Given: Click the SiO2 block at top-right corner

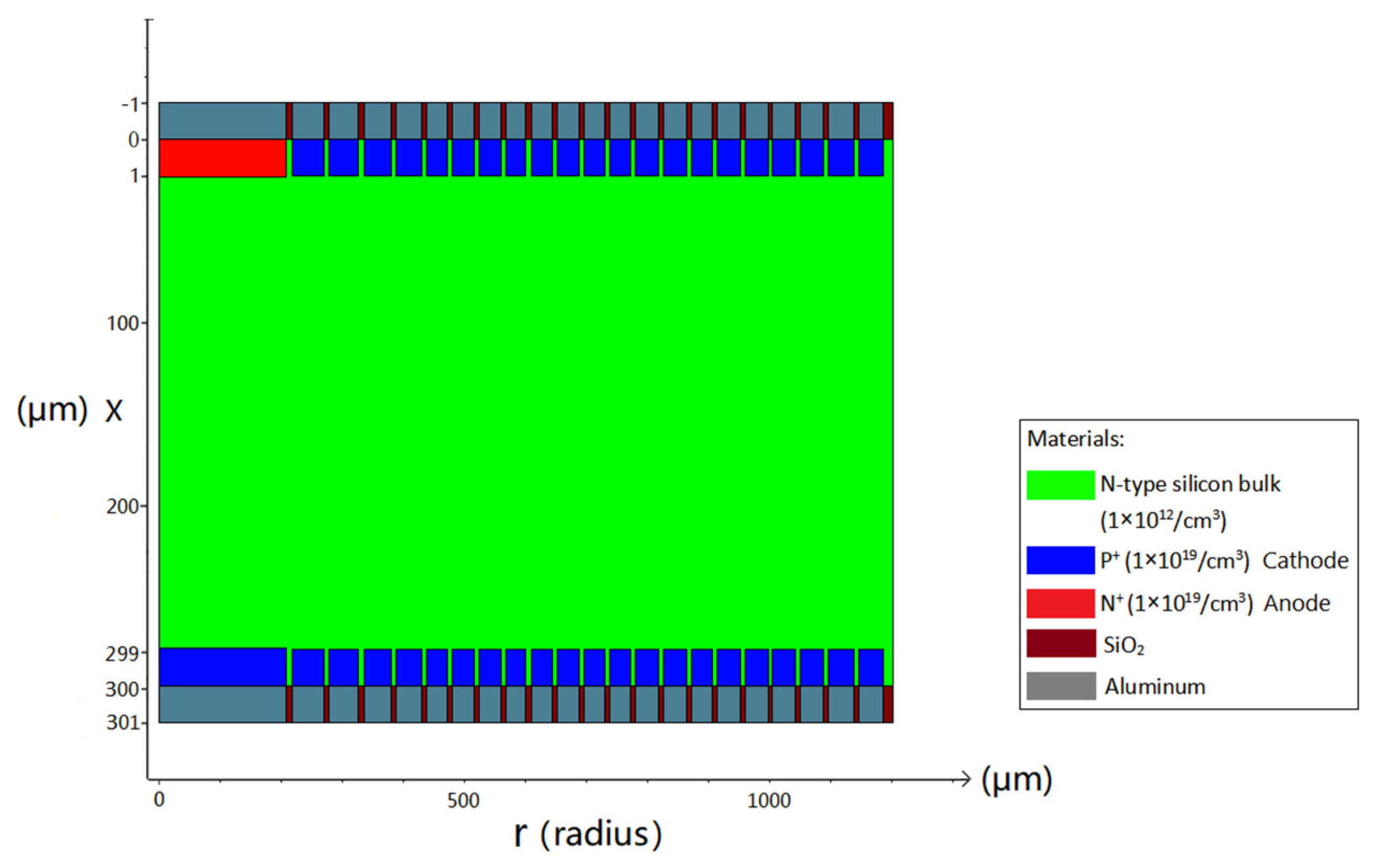Looking at the screenshot, I should point(888,121).
